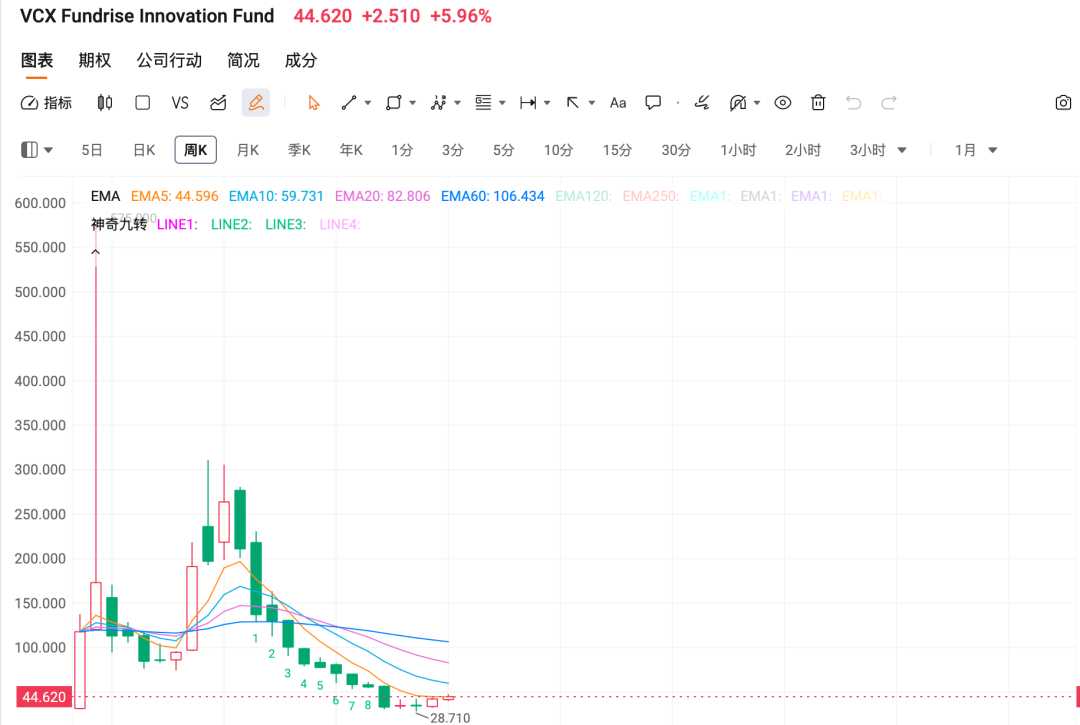Choose the Aa text annotation tool
This screenshot has height=725, width=1080.
coord(618,103)
